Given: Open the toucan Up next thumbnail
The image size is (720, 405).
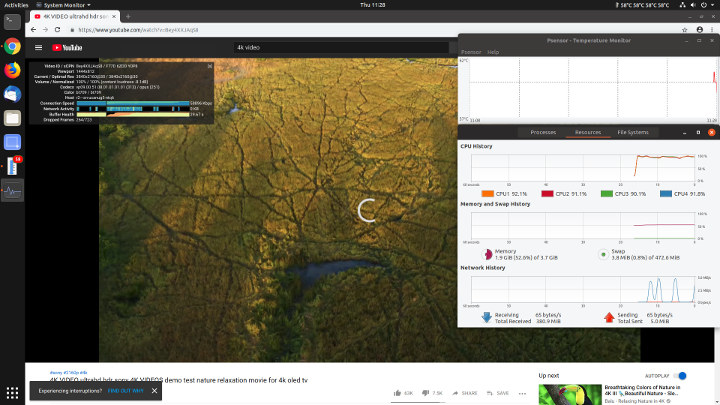Looking at the screenshot, I should click(570, 394).
